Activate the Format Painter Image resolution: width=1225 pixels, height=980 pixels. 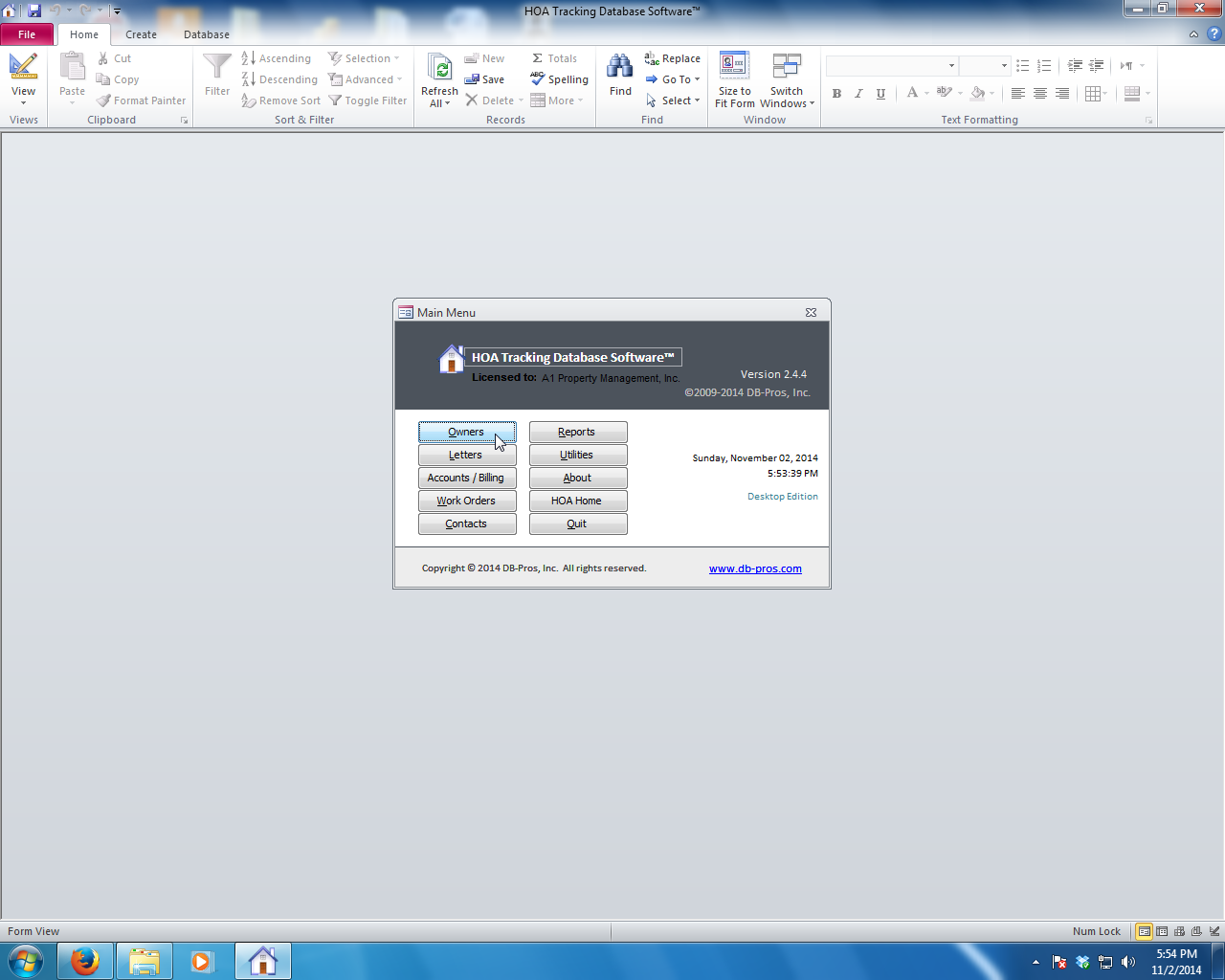(141, 100)
